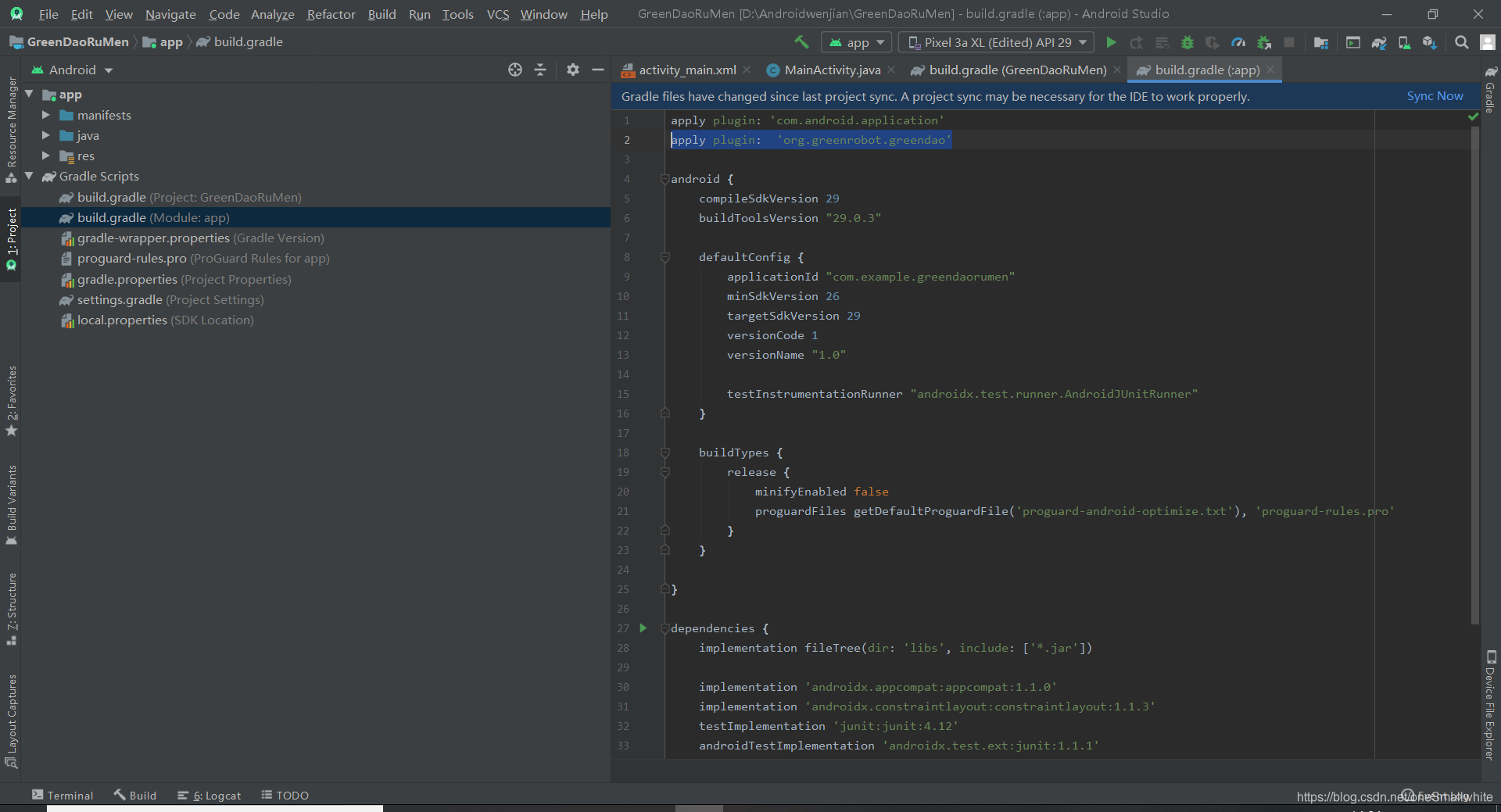Close the build.gradle (:app) tab
This screenshot has width=1501, height=812.
[x=1270, y=70]
